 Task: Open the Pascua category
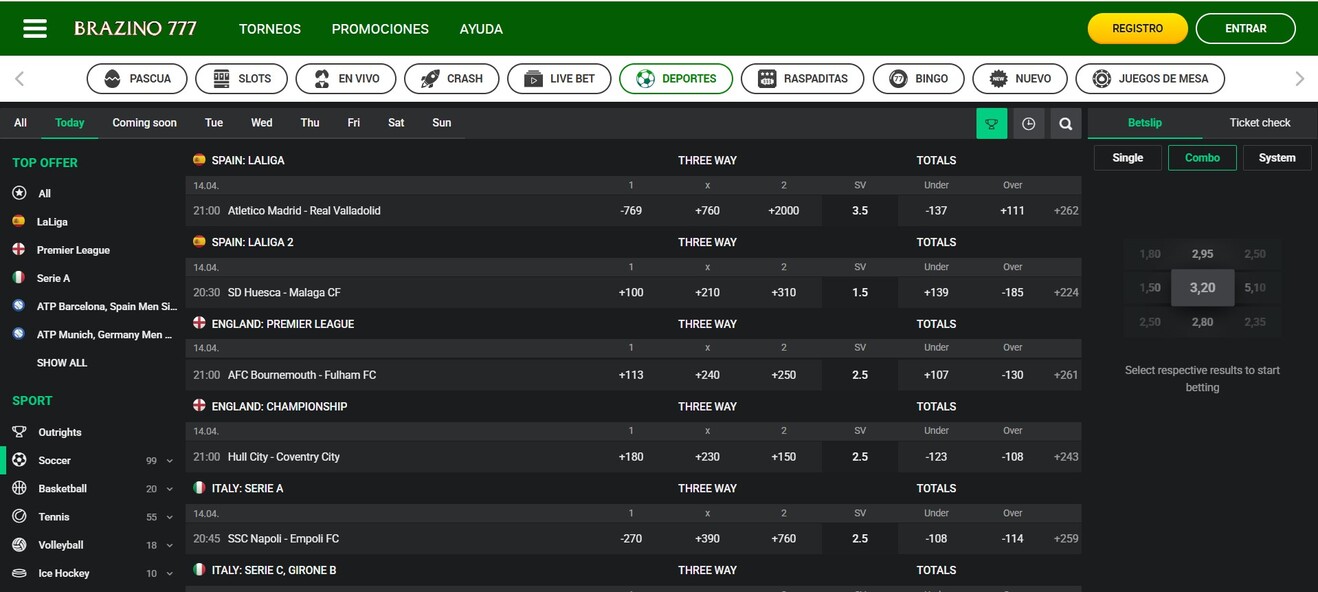coord(137,78)
